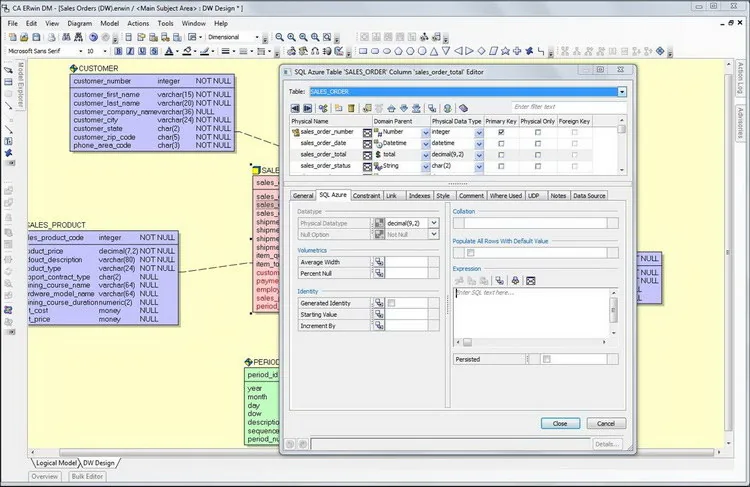
Task: Select the upward triangle shape tool
Action: 434,51
